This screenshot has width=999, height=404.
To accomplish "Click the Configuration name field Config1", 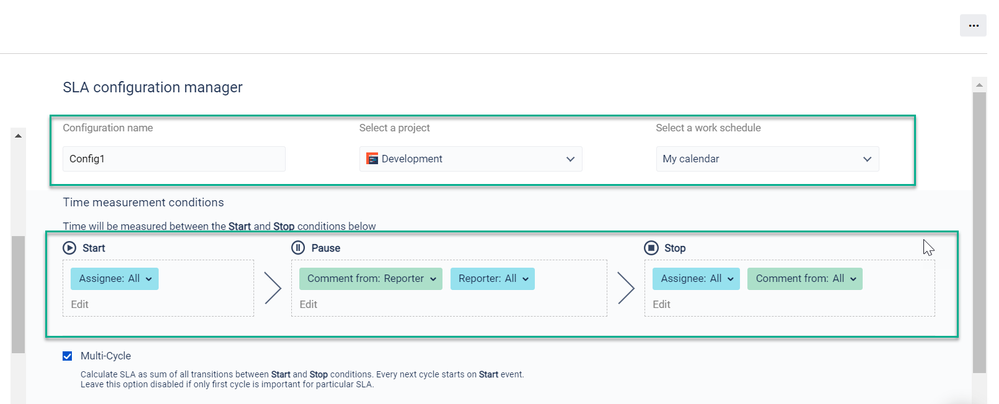I will 174,159.
